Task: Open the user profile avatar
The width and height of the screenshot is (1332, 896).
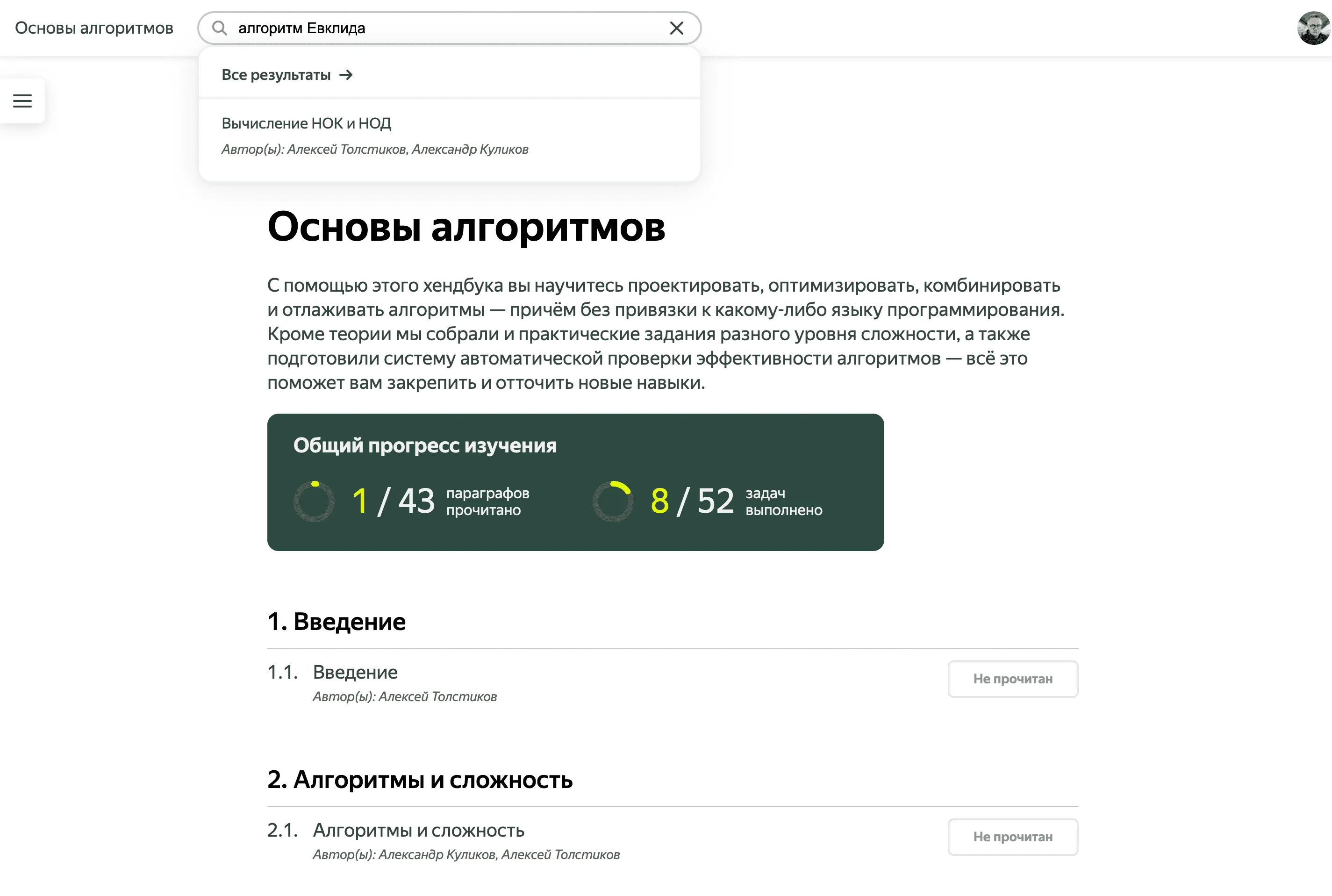Action: pos(1313,28)
